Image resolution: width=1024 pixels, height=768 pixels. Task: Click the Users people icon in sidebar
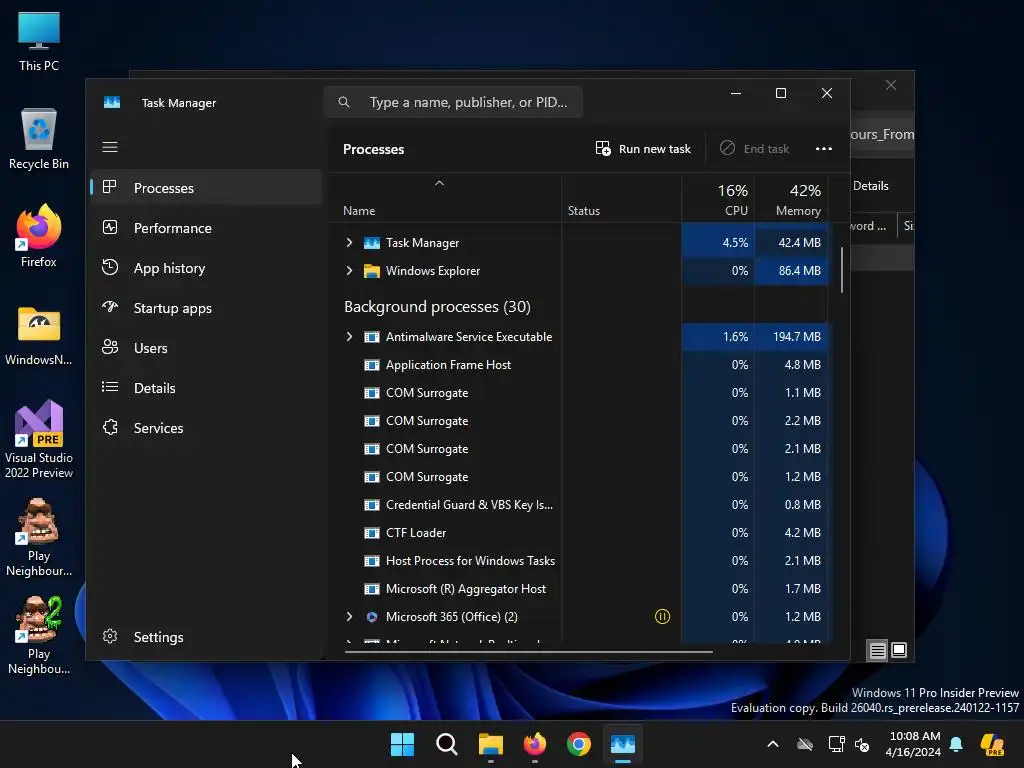click(x=110, y=347)
